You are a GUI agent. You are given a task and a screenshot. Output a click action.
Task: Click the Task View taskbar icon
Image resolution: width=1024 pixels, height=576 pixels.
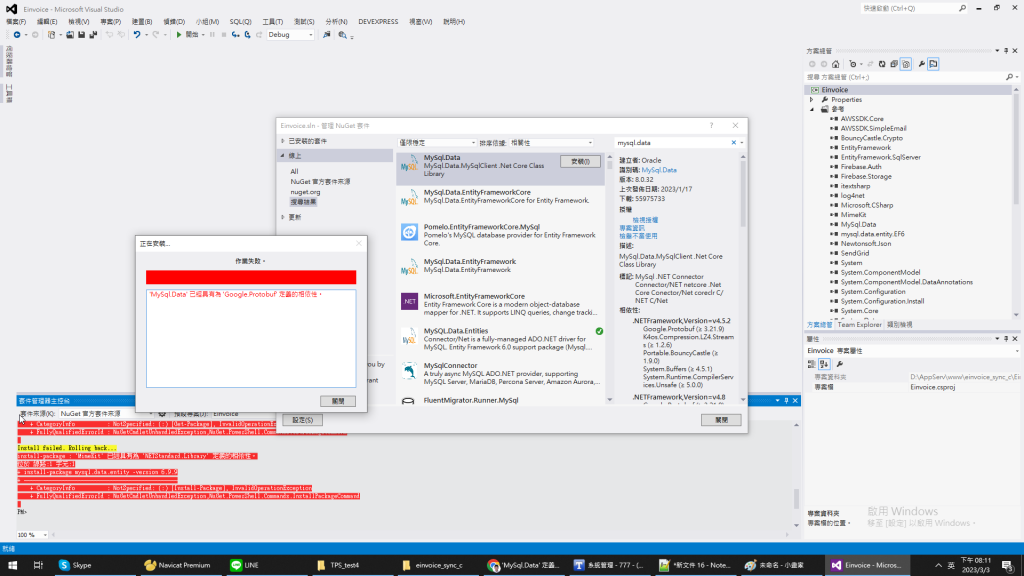click(x=38, y=565)
